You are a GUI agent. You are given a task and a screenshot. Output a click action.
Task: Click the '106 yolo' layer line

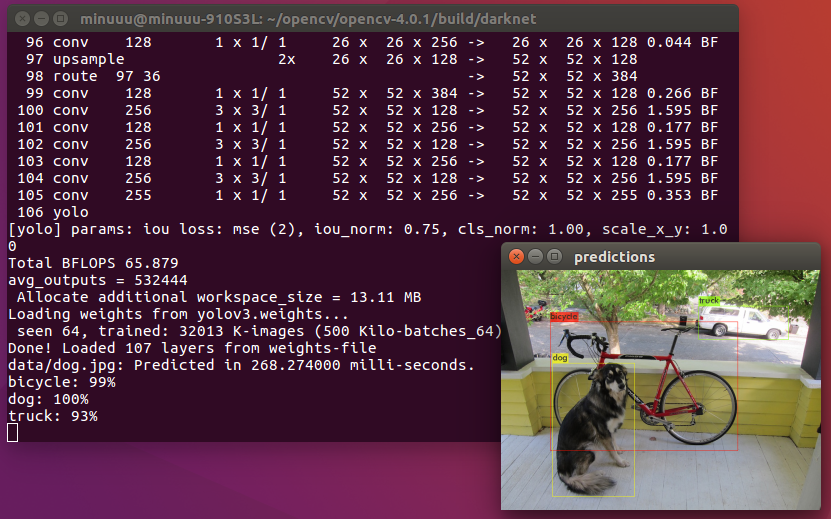tap(53, 213)
